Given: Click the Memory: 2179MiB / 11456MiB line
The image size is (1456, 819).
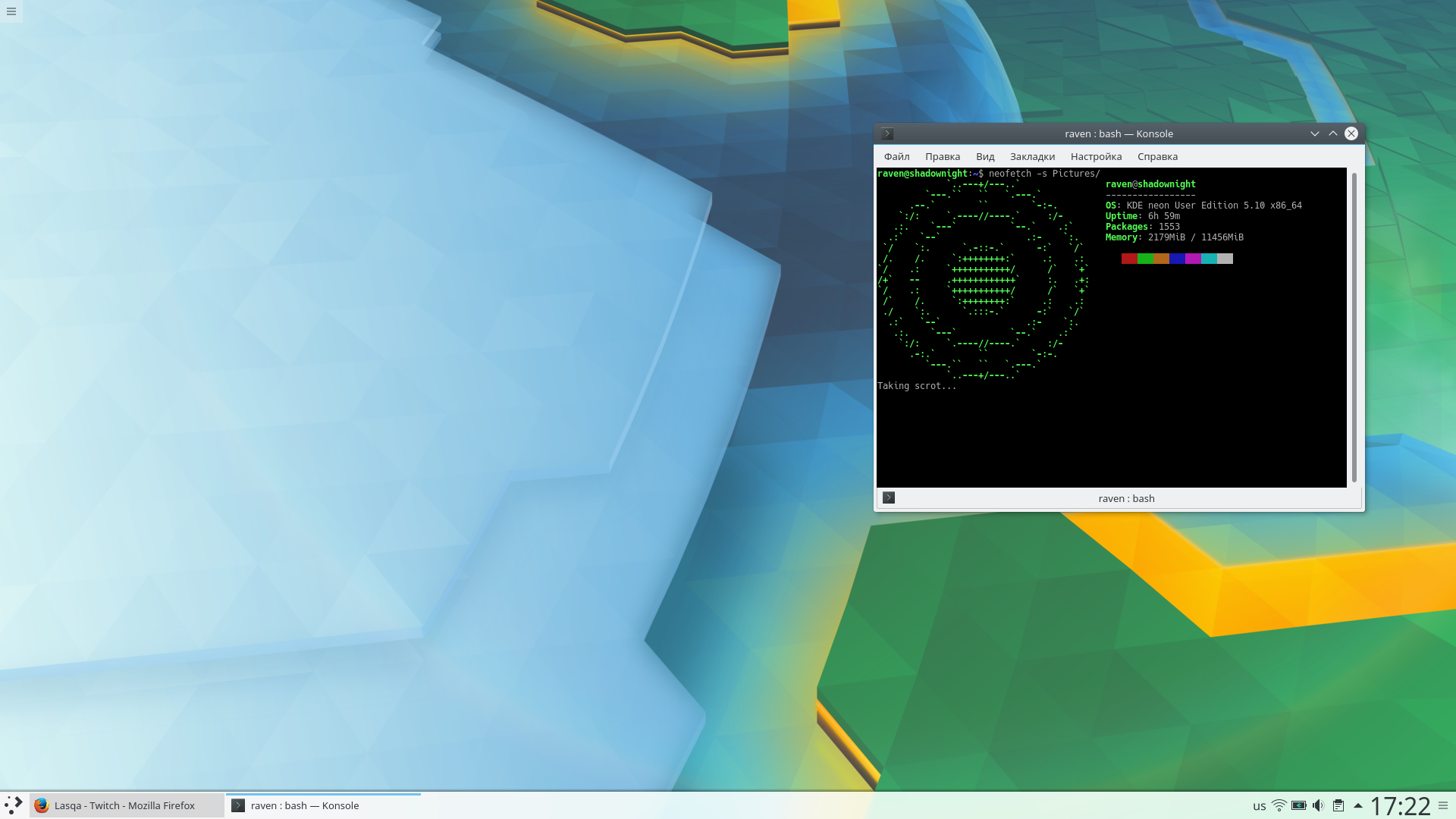Looking at the screenshot, I should [x=1174, y=237].
